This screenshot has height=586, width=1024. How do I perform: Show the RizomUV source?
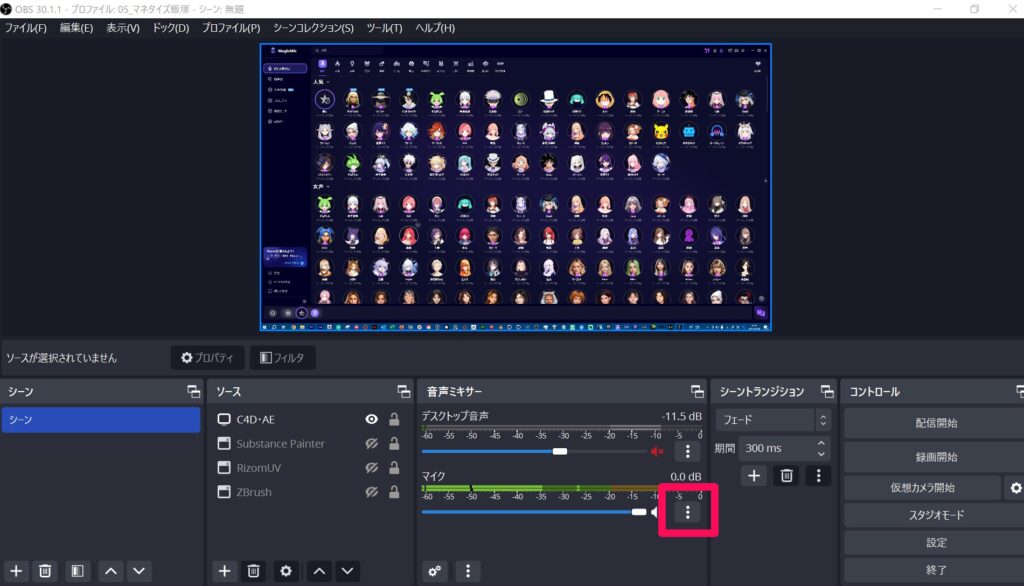pos(372,468)
